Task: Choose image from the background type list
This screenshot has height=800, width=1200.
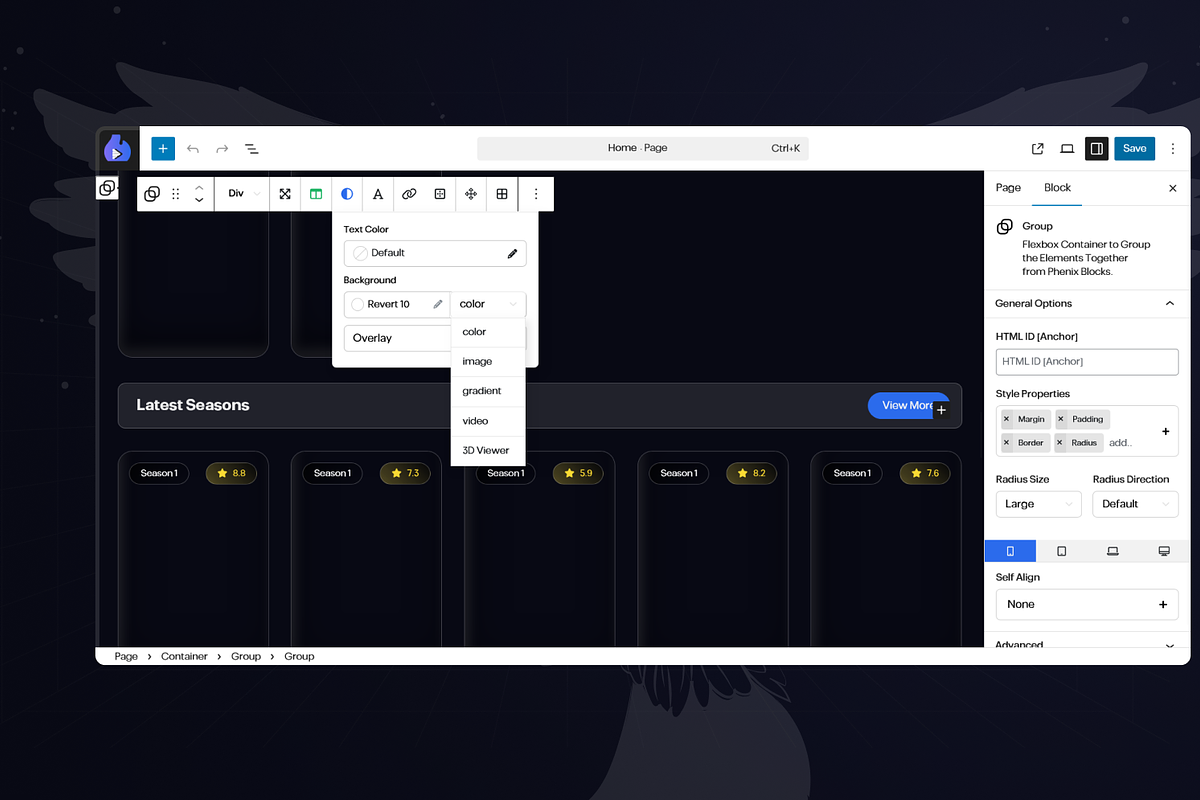Action: pyautogui.click(x=487, y=361)
